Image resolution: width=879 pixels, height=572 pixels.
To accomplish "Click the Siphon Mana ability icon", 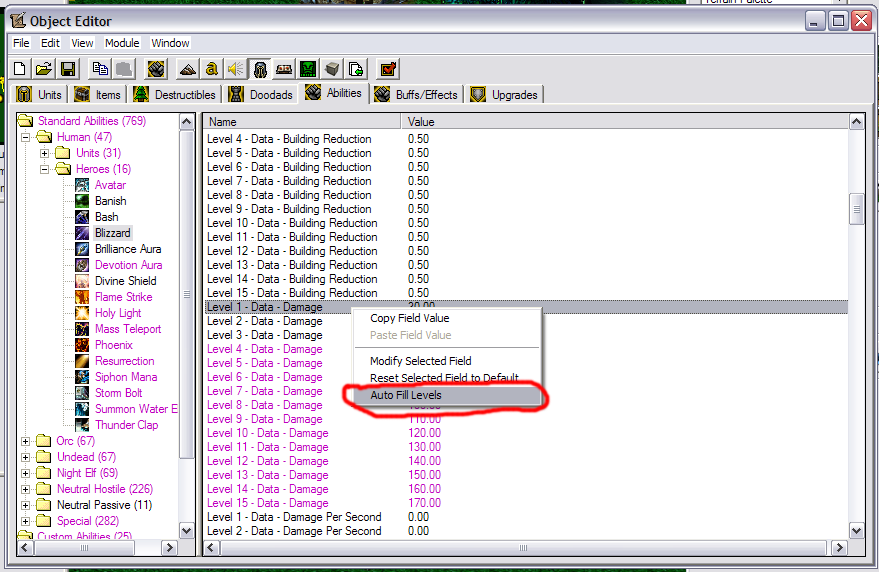I will (82, 377).
